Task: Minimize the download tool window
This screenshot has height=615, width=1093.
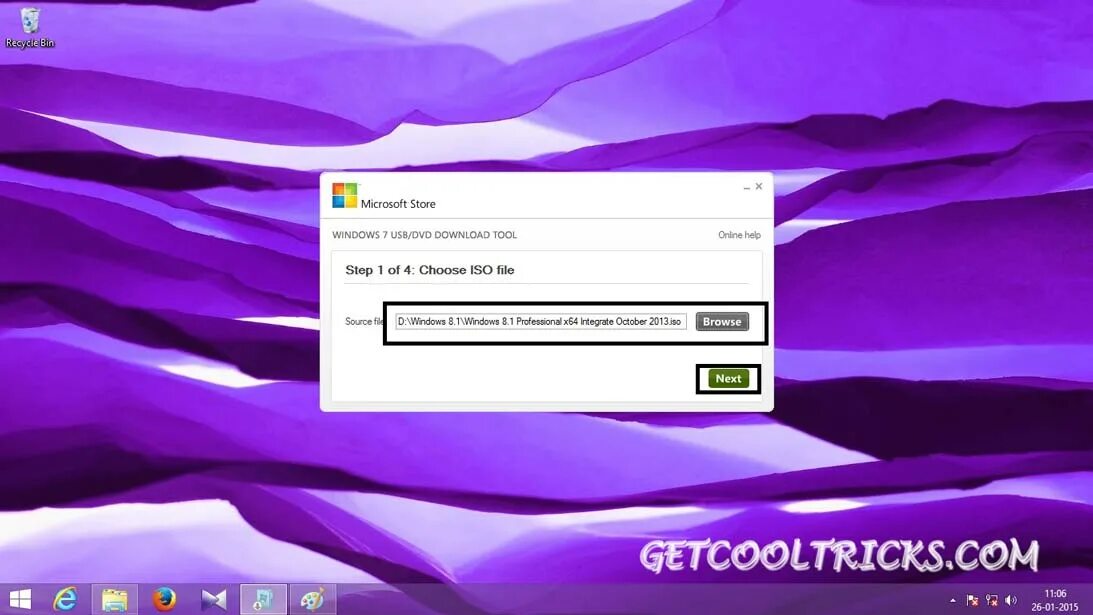Action: click(x=747, y=187)
